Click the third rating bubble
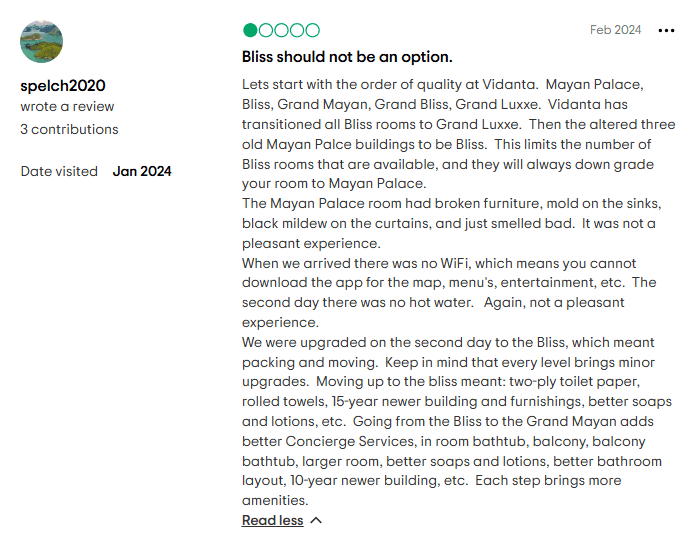This screenshot has height=534, width=699. (x=281, y=30)
